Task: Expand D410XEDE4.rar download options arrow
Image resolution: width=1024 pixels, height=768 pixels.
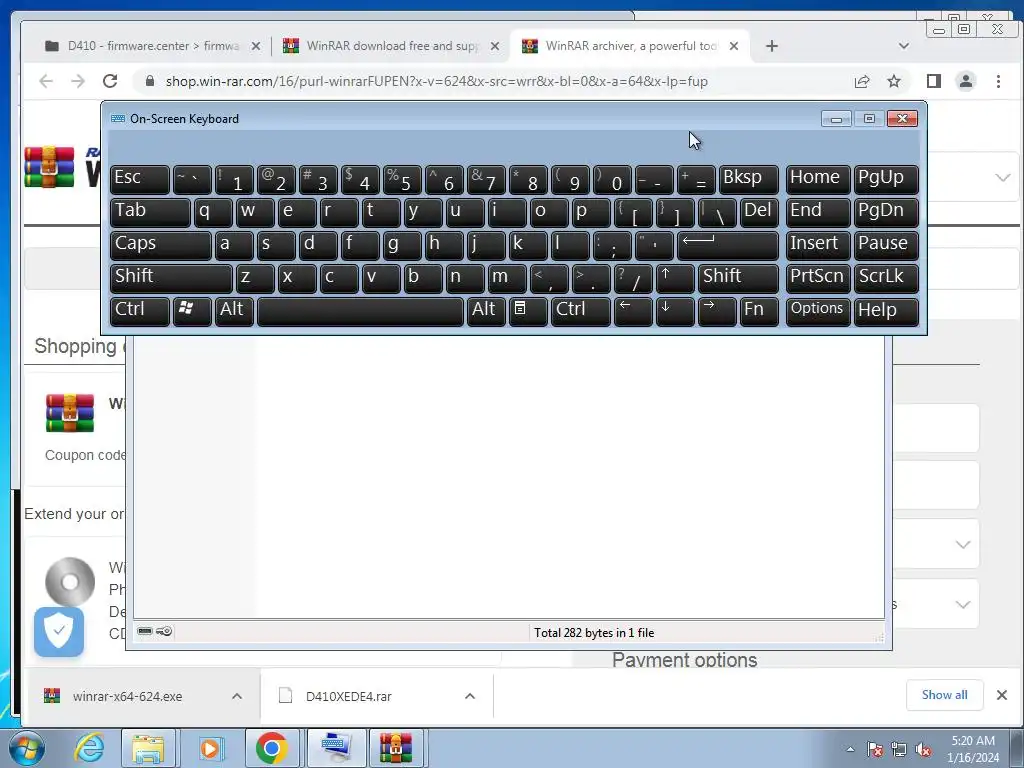Action: (x=470, y=696)
